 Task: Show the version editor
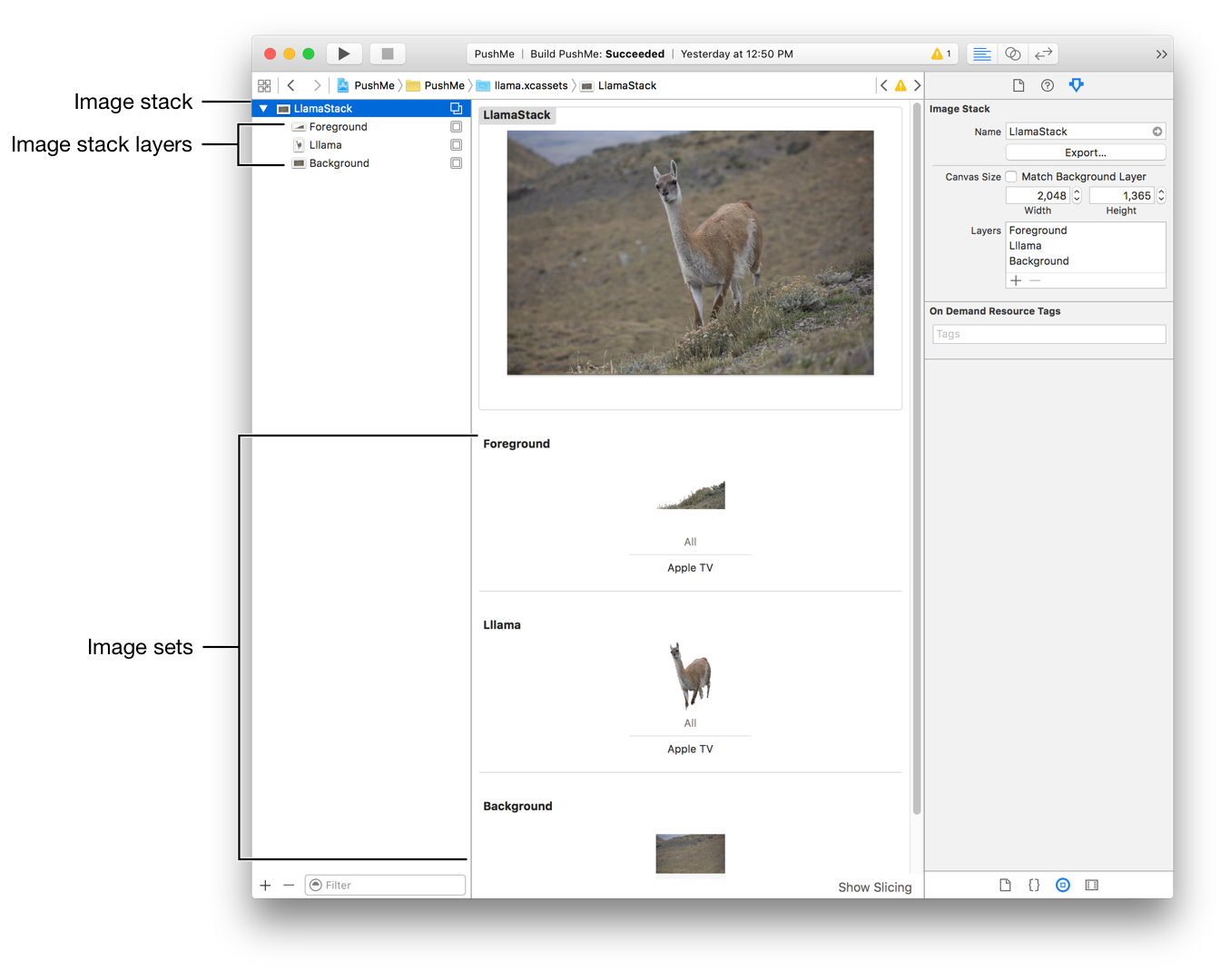1044,54
